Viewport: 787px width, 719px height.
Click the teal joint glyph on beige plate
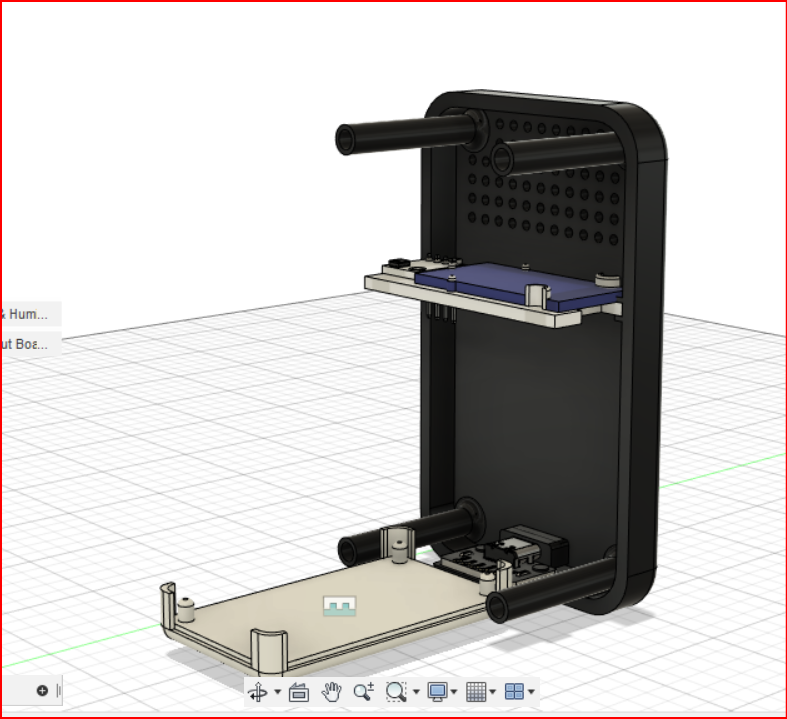[340, 606]
